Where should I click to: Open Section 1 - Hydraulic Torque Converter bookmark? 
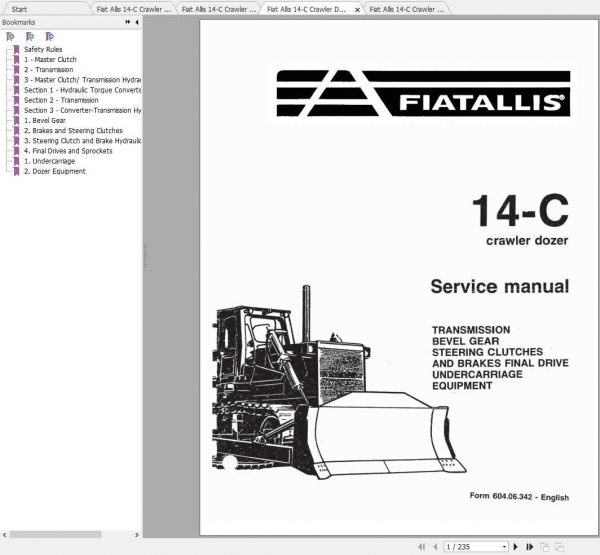point(82,90)
